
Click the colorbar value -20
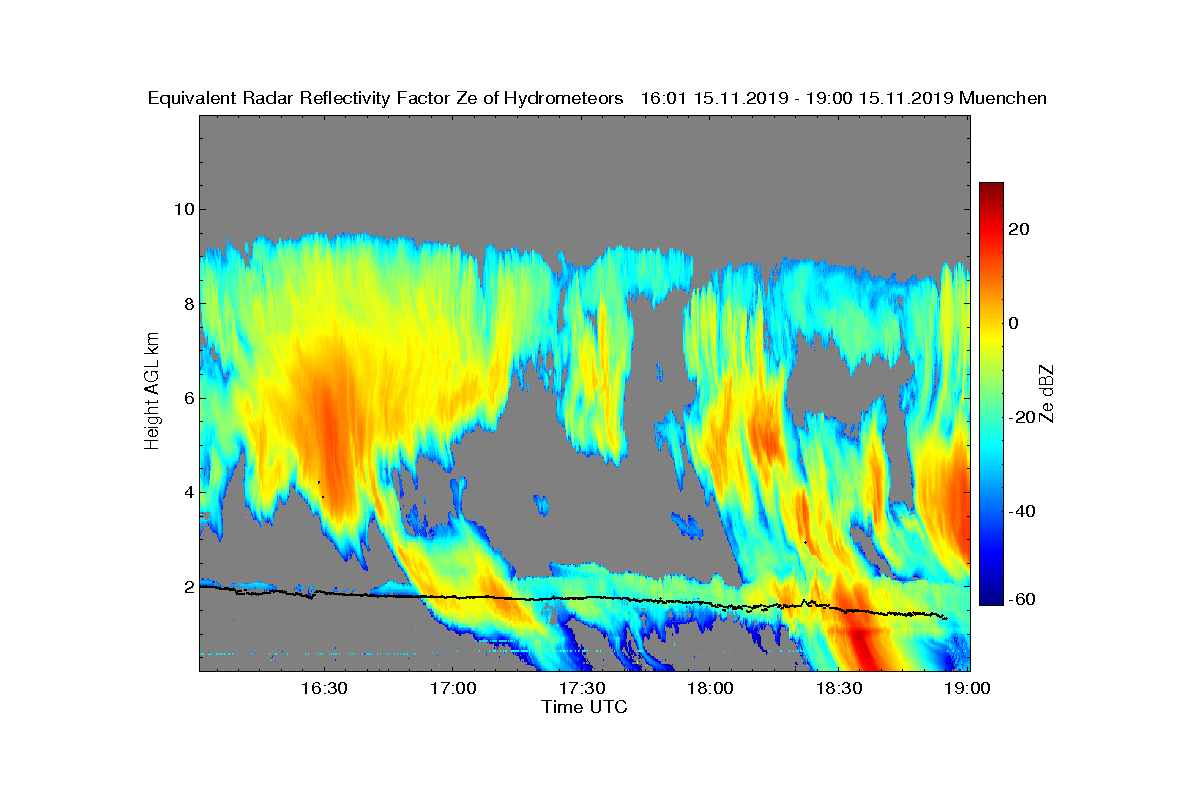(x=1023, y=417)
